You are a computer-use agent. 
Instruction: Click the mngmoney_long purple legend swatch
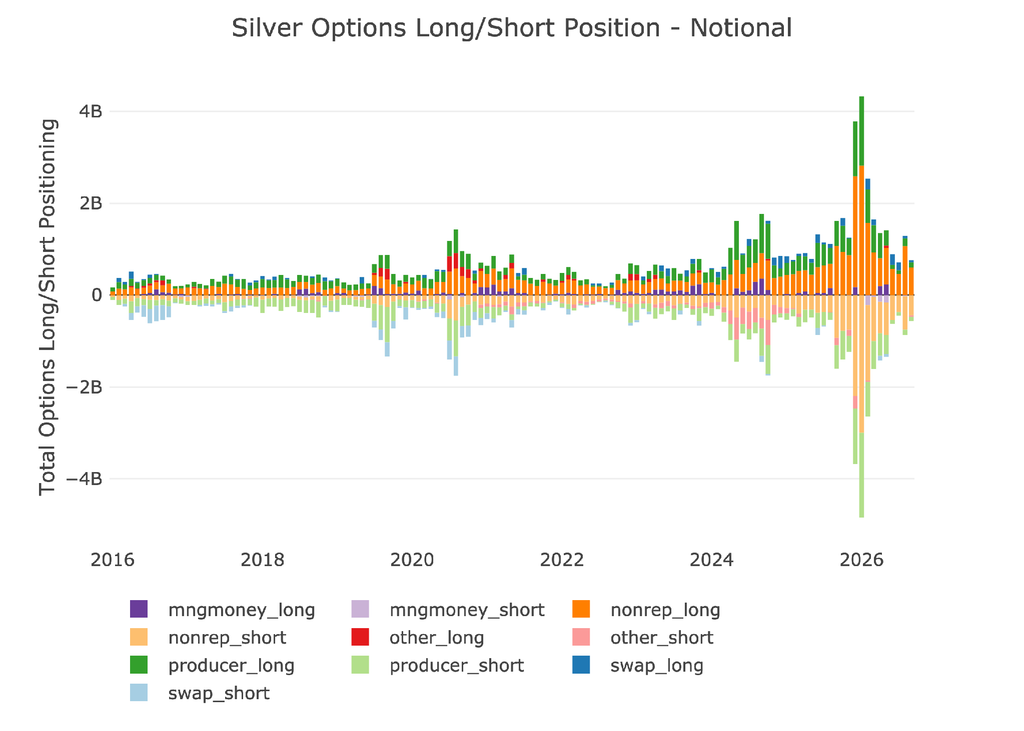[138, 609]
